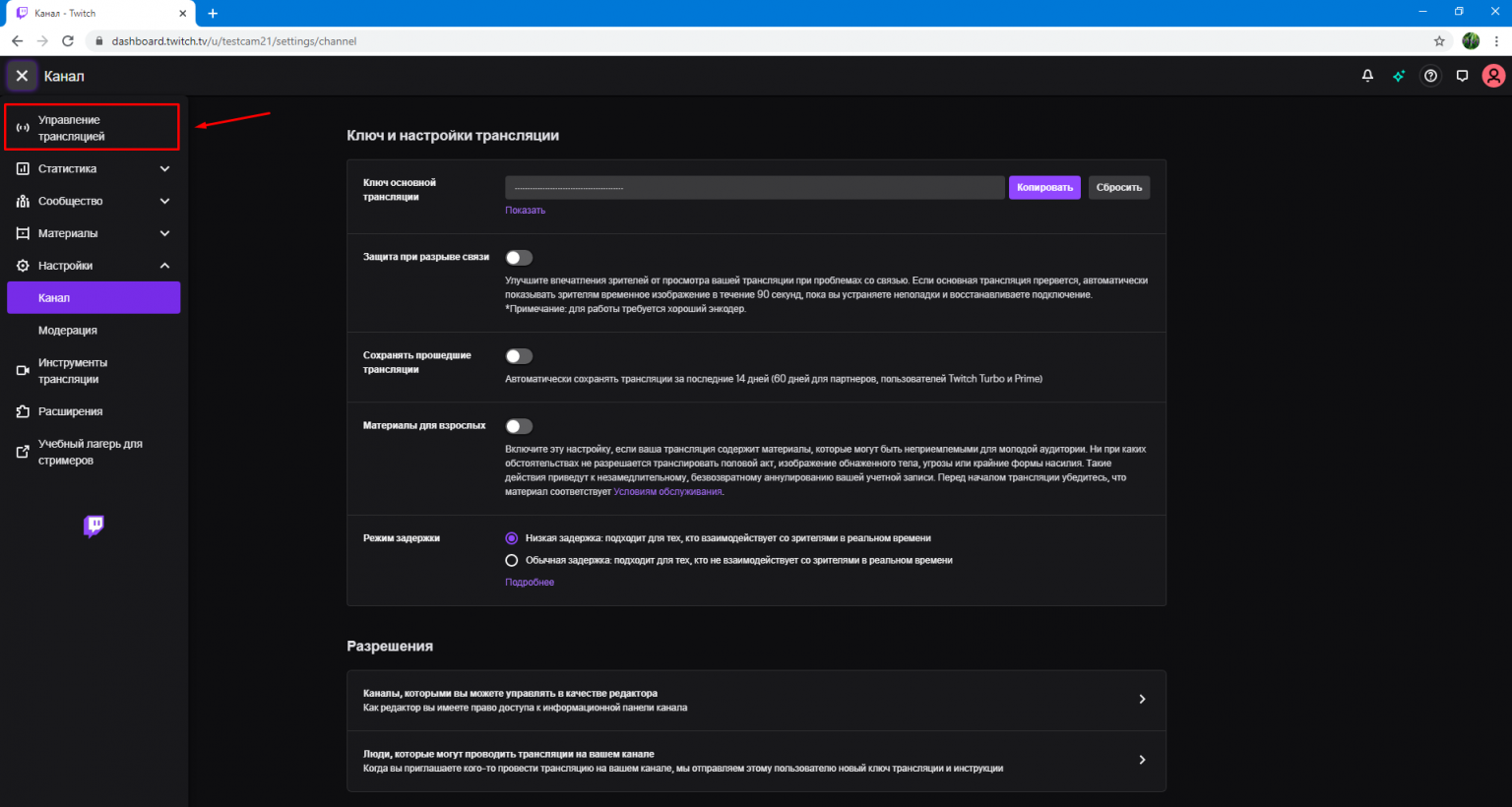Screen dimensions: 1512x807
Task: Open Chrome three-dot menu
Action: [x=1497, y=41]
